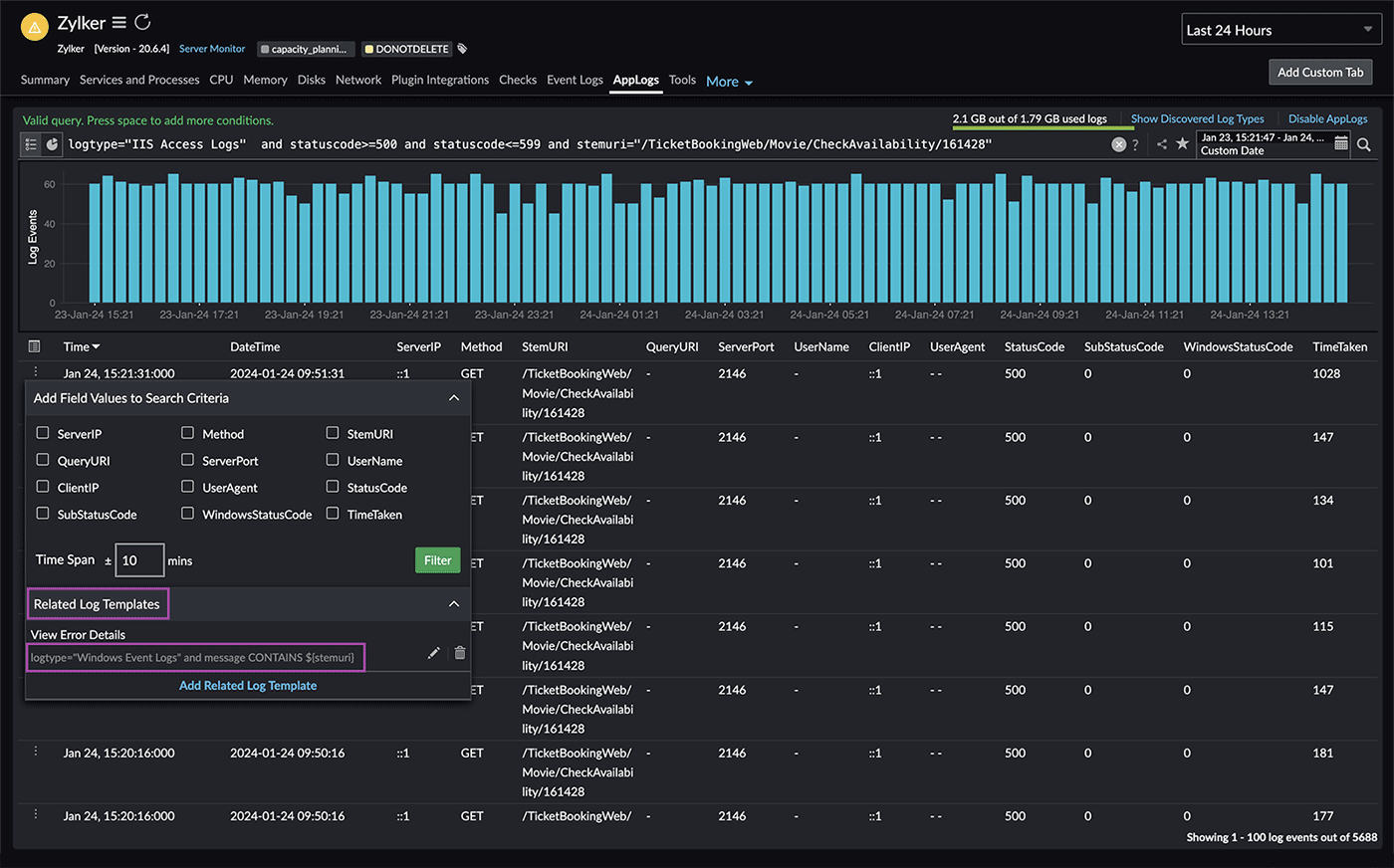Open the search query builder list view icon
The image size is (1394, 868).
[x=31, y=144]
